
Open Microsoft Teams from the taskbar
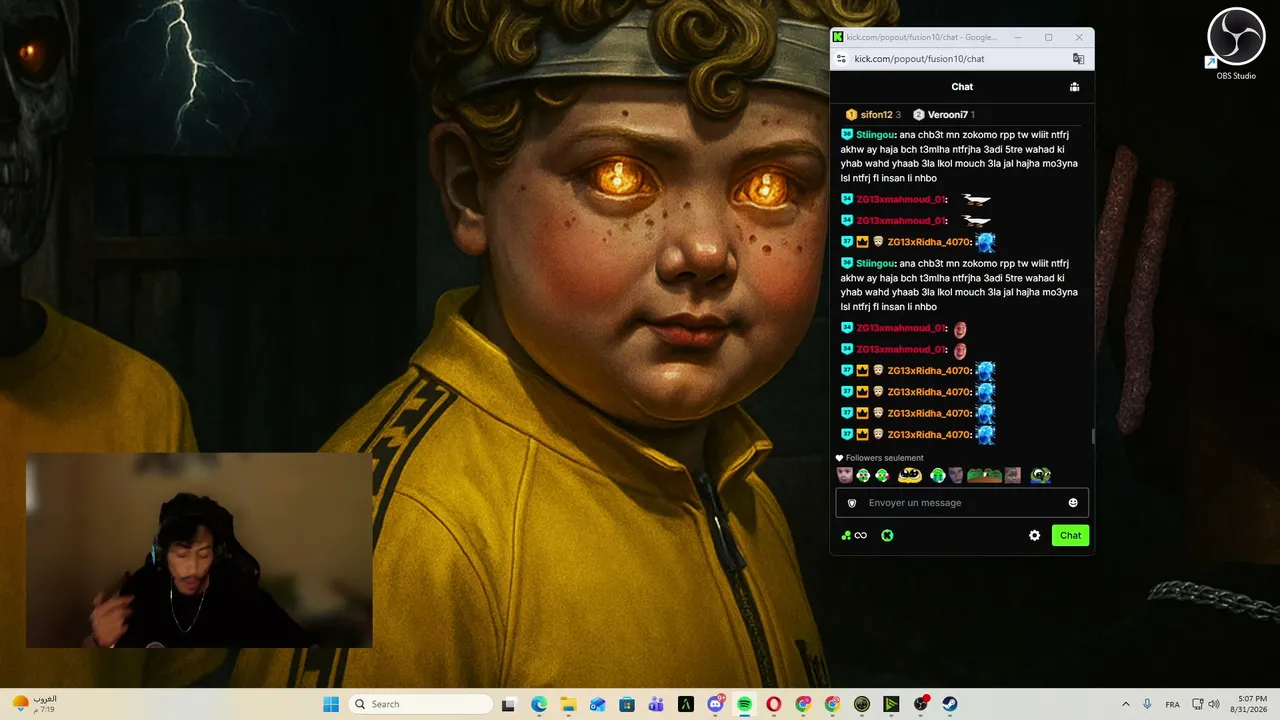click(x=656, y=704)
